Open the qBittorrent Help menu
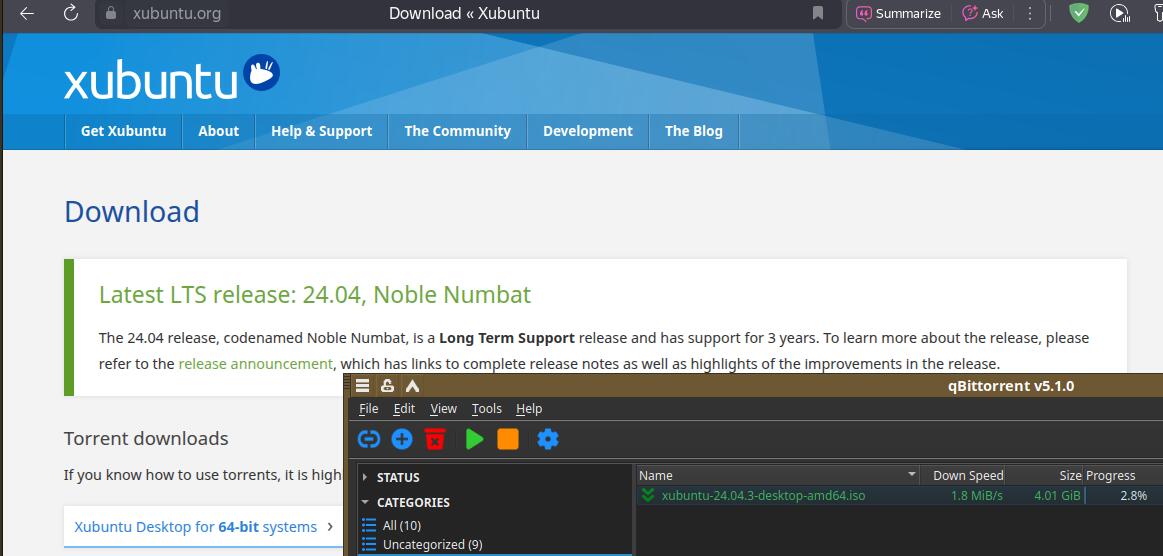This screenshot has height=556, width=1163. click(529, 408)
